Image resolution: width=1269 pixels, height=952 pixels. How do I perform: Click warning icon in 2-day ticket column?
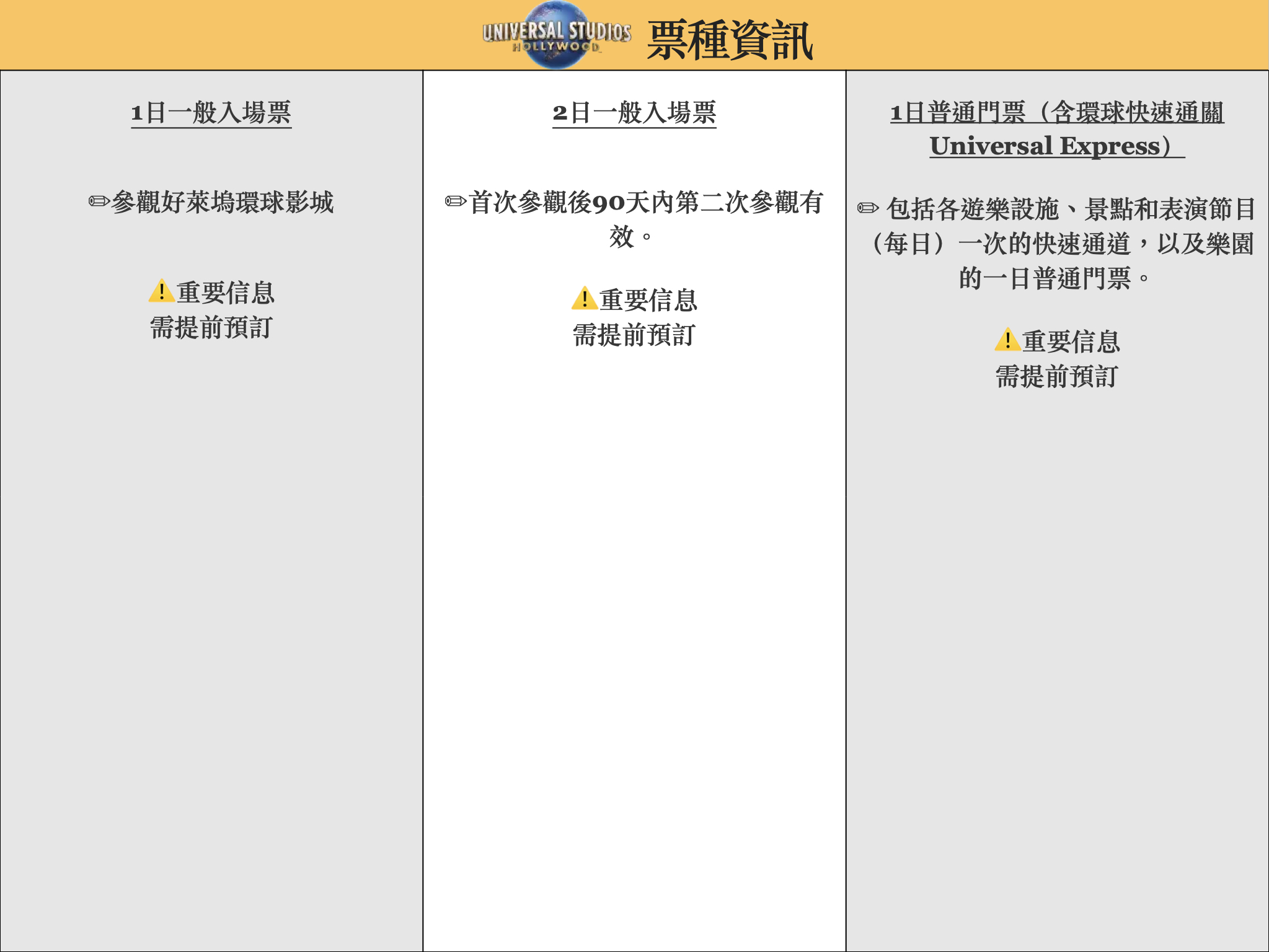584,298
